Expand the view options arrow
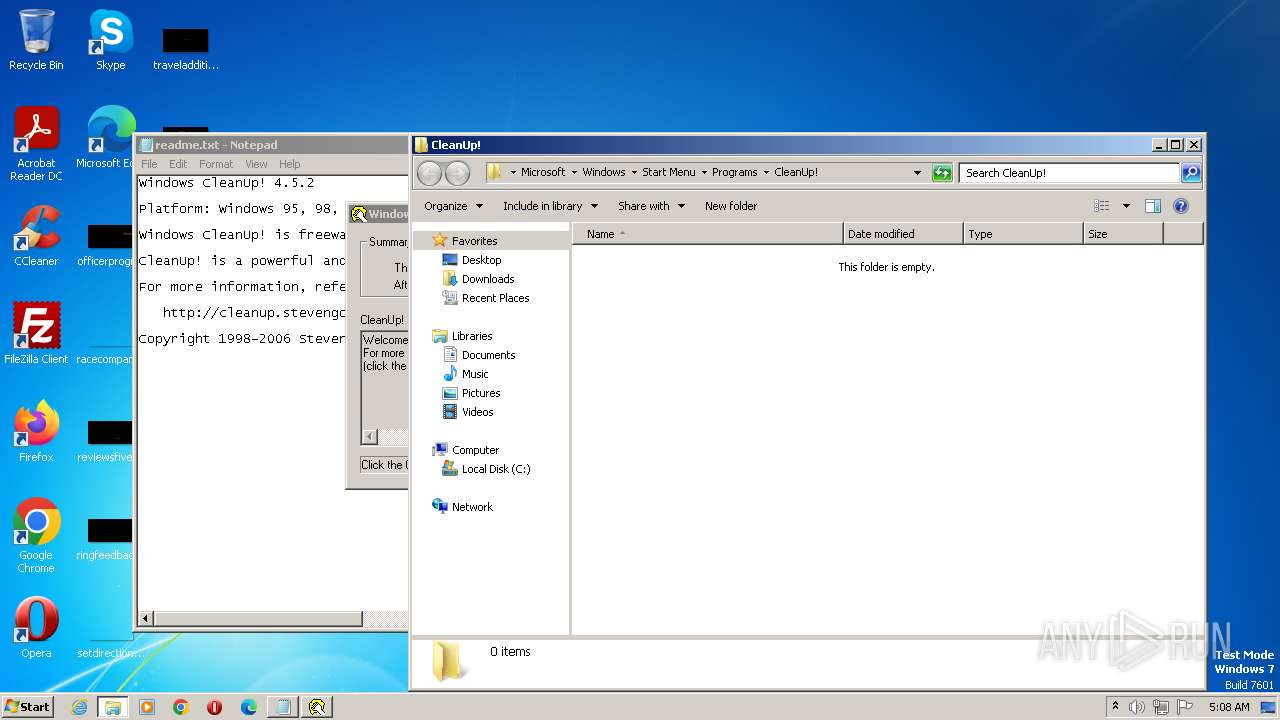The height and width of the screenshot is (720, 1280). tap(1126, 206)
